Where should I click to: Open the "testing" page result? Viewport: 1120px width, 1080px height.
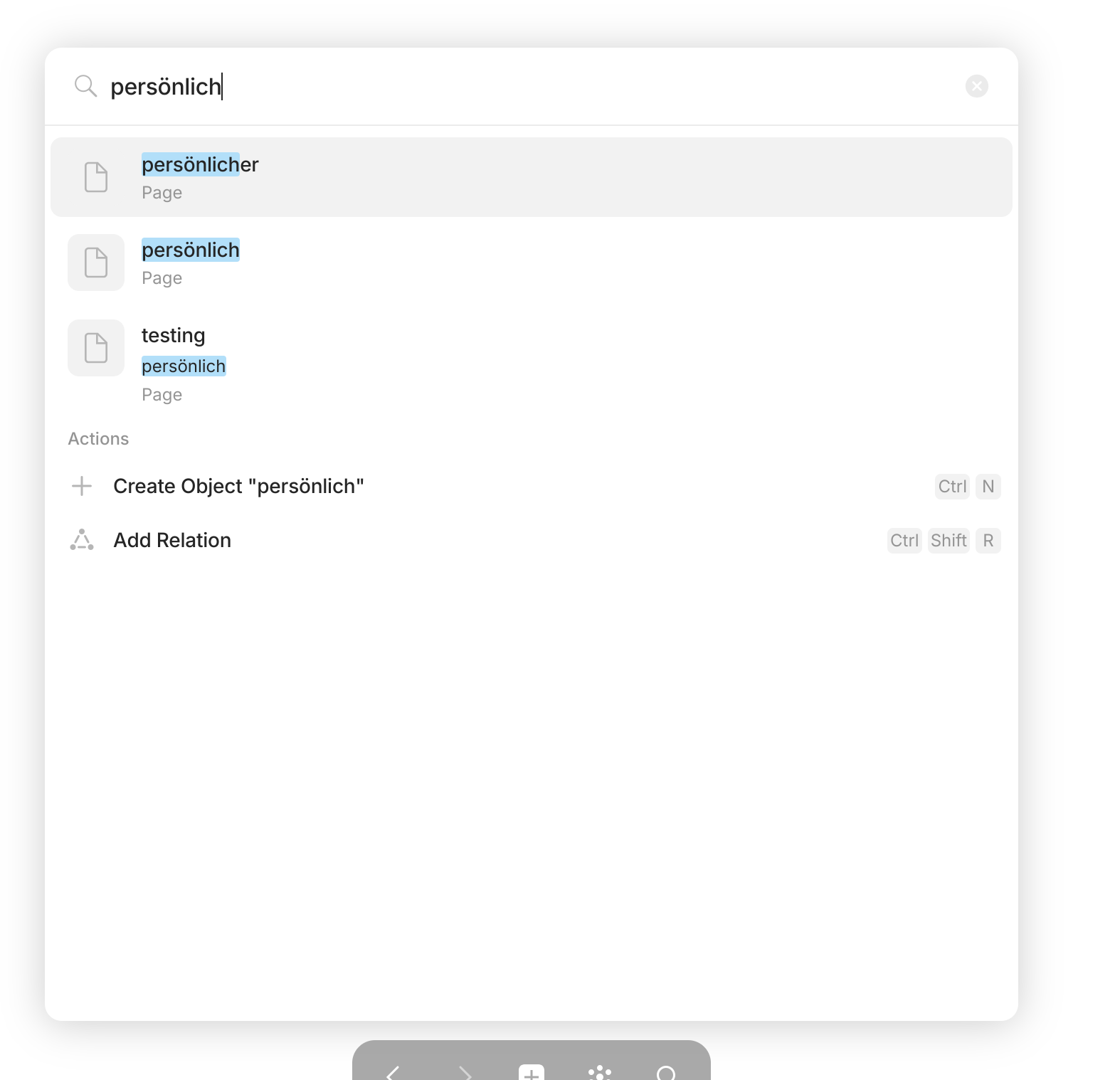[531, 364]
